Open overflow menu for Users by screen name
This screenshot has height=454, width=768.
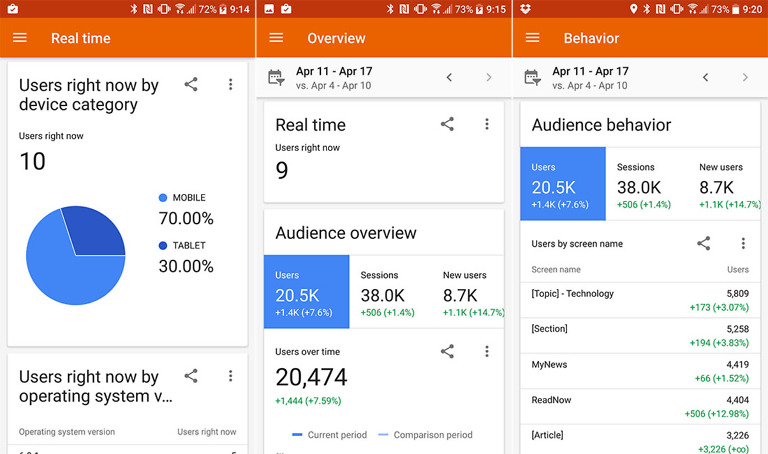743,243
